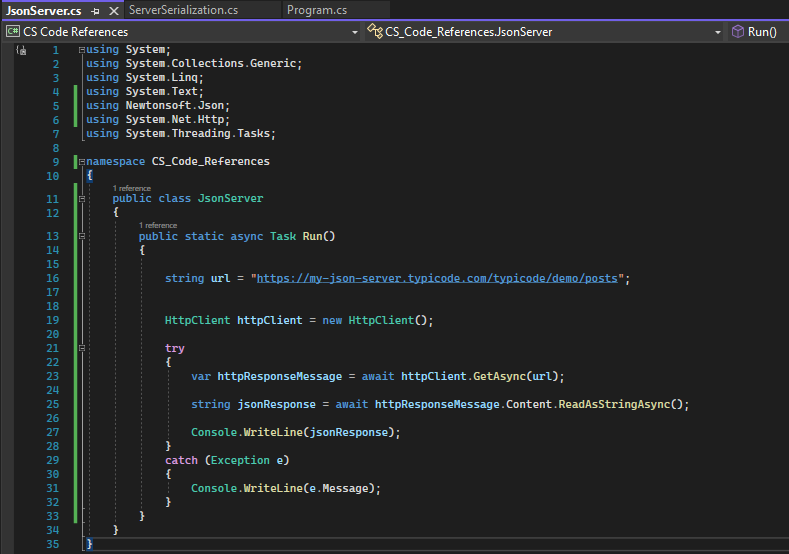Click line number 19 in the margin
789x554 pixels.
click(x=52, y=320)
